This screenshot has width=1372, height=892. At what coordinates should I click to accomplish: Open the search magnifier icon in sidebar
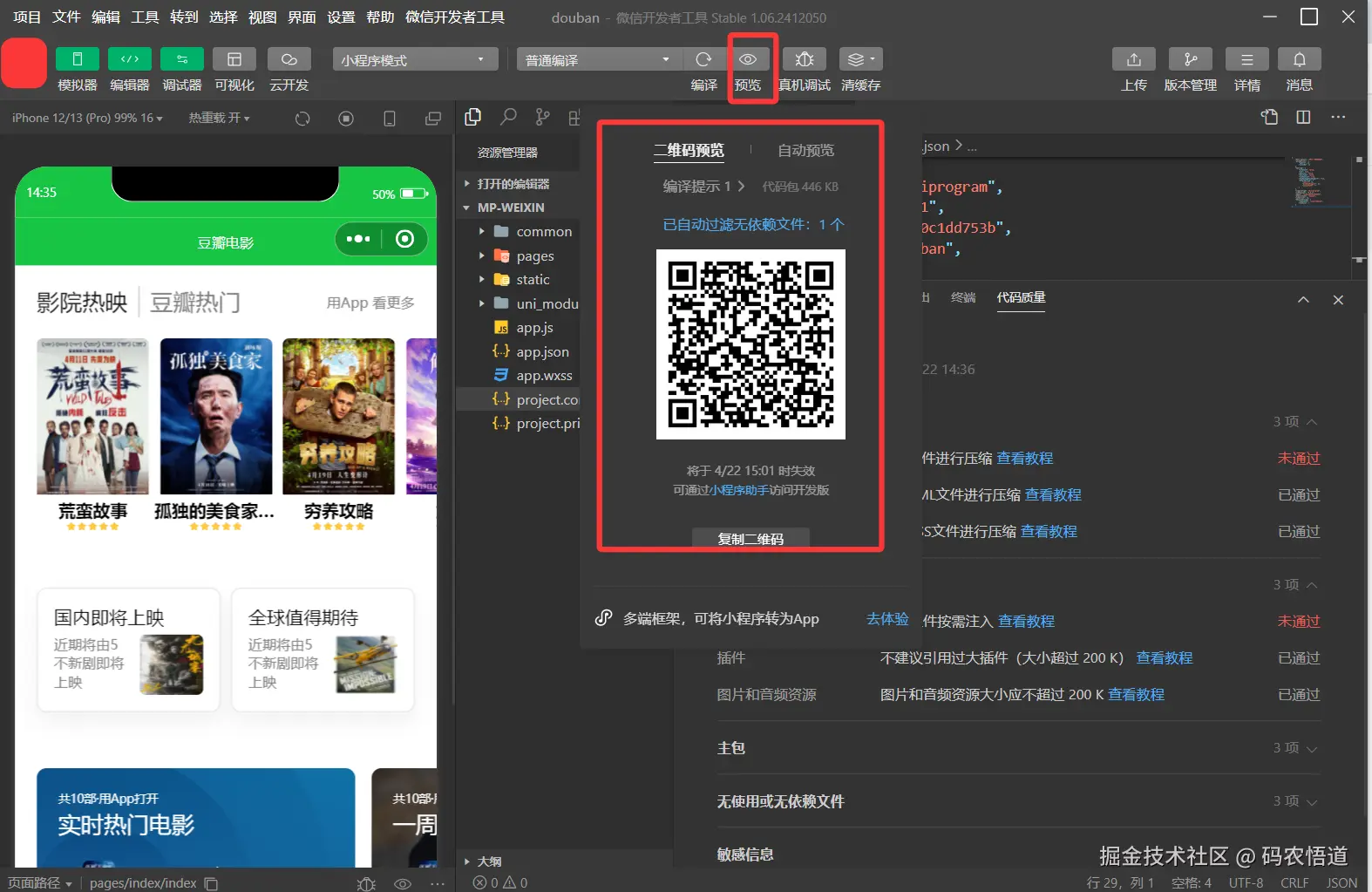tap(508, 117)
